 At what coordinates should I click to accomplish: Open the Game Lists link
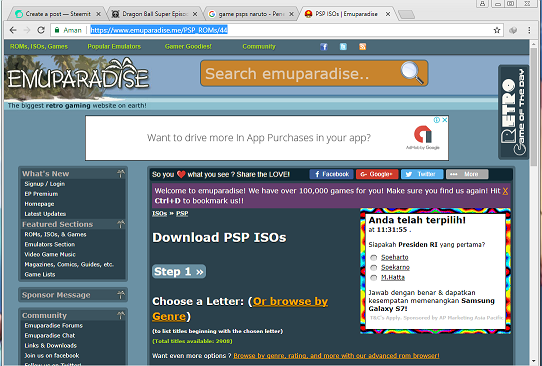(40, 274)
